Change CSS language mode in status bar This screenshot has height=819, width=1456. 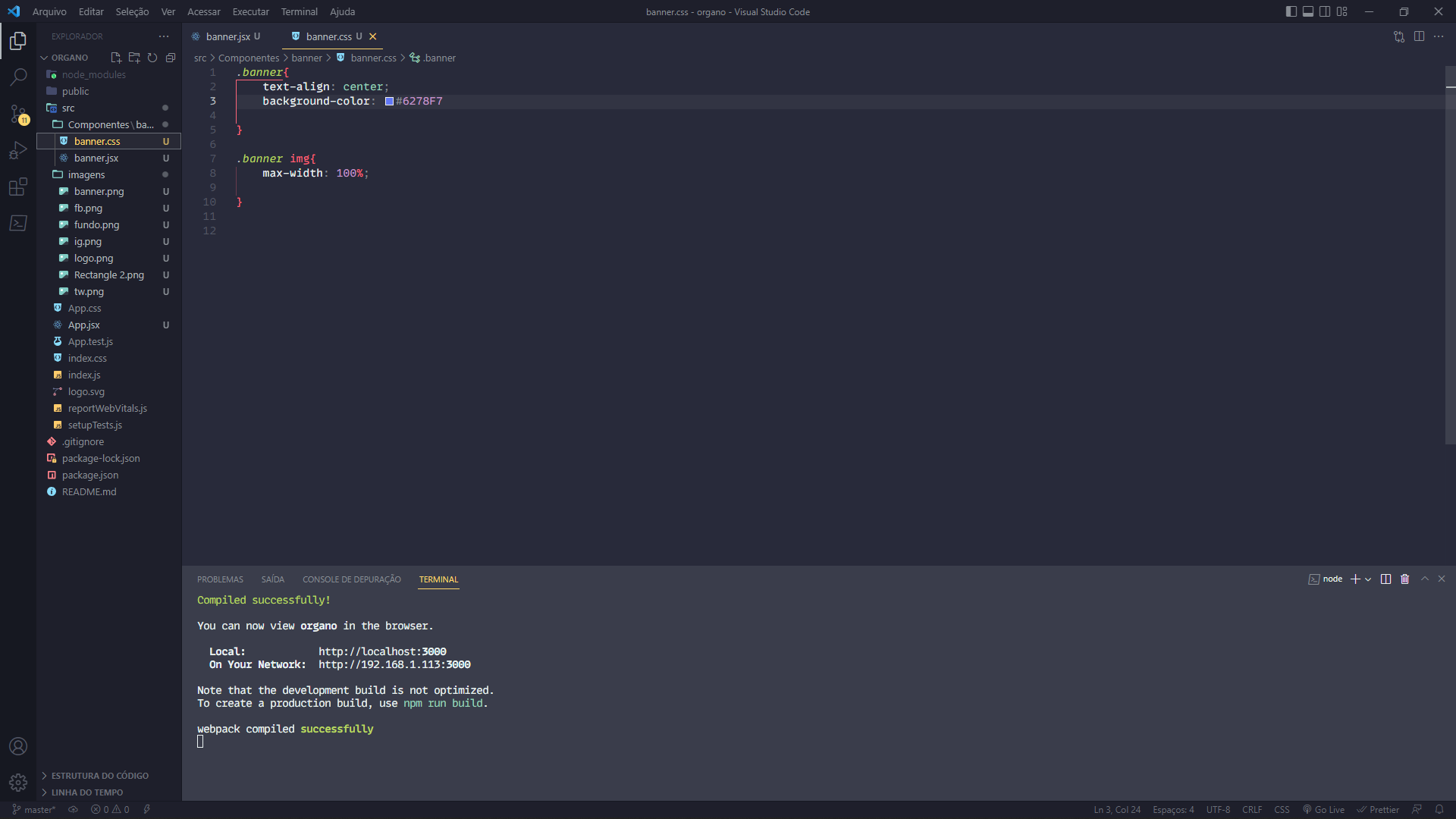(x=1282, y=809)
